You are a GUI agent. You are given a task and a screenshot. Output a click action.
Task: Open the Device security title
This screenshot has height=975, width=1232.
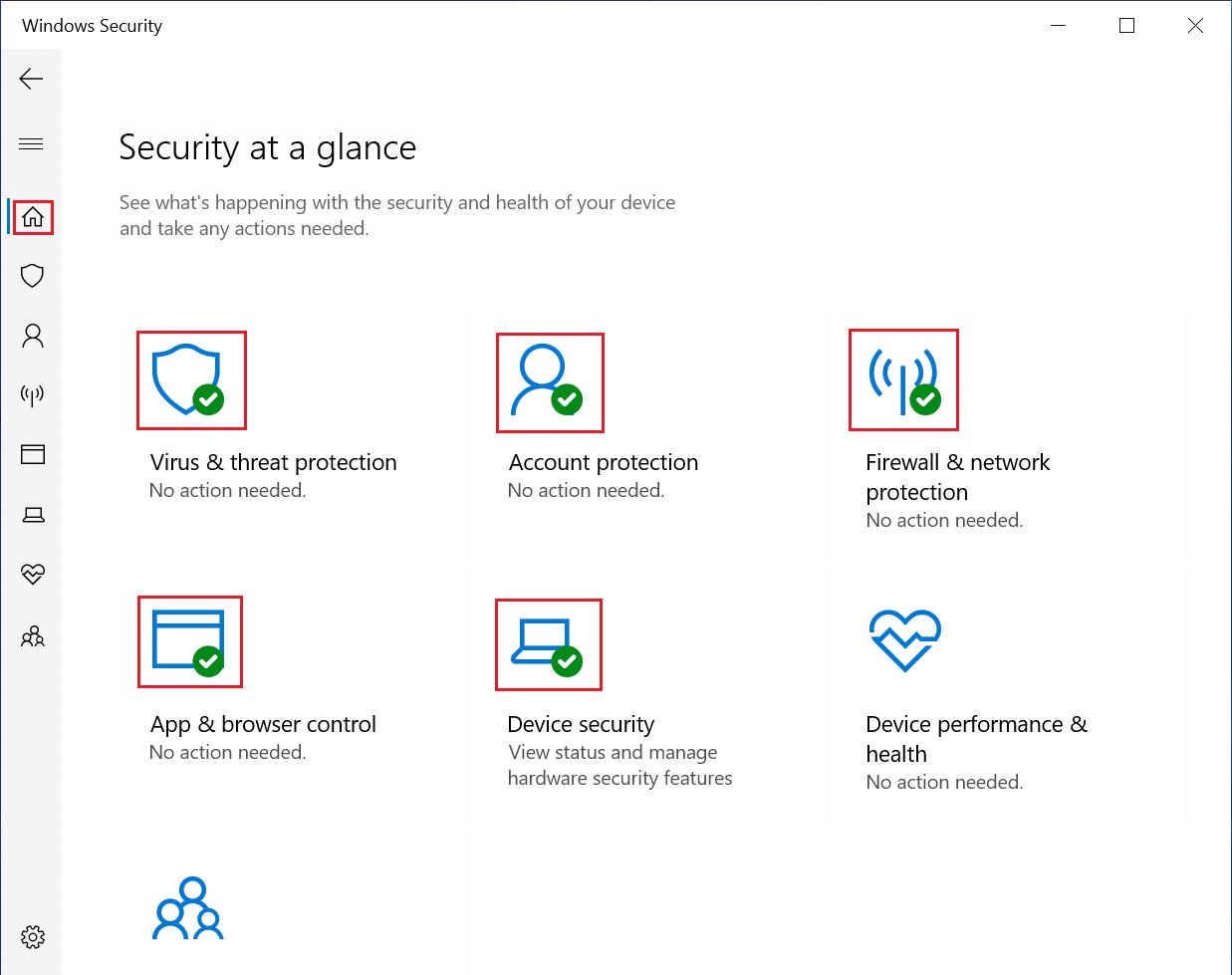[x=581, y=724]
